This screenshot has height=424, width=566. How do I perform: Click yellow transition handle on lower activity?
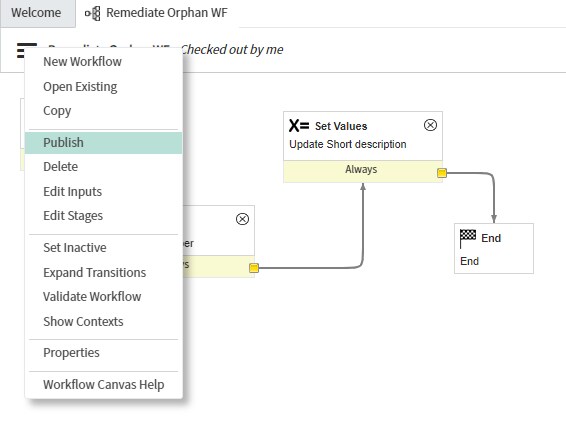pyautogui.click(x=254, y=268)
